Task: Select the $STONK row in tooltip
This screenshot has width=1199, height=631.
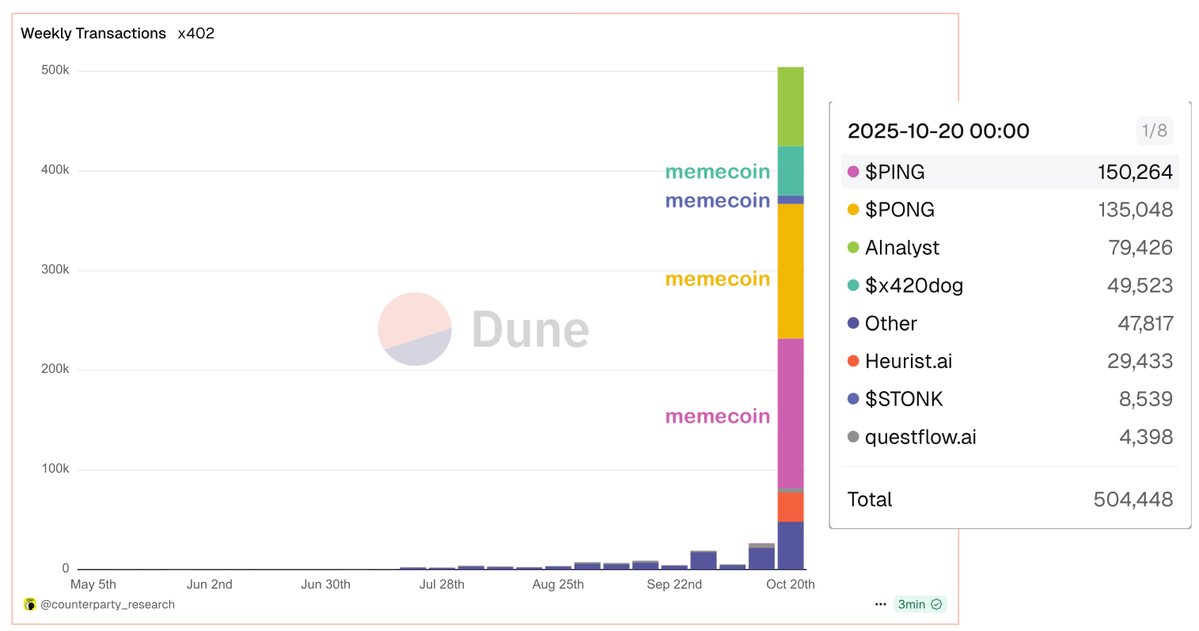Action: 1010,400
